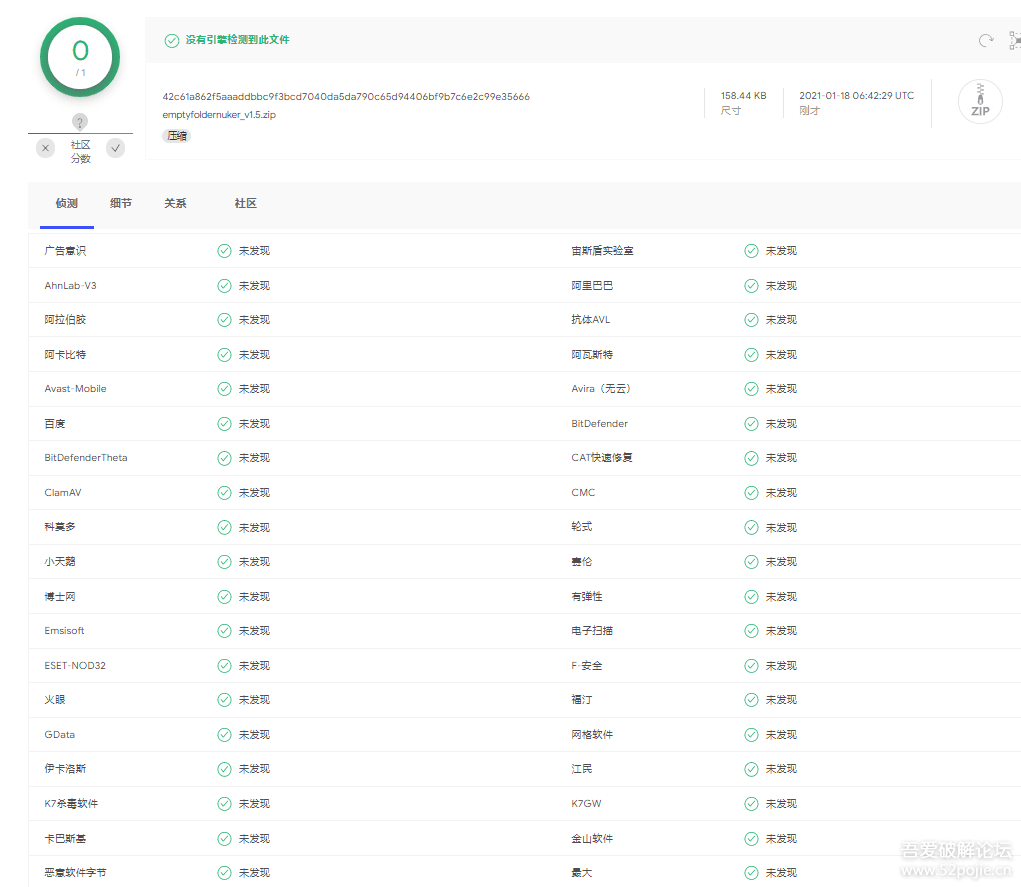Click the checkmark upvote button
1021x887 pixels.
pyautogui.click(x=116, y=148)
